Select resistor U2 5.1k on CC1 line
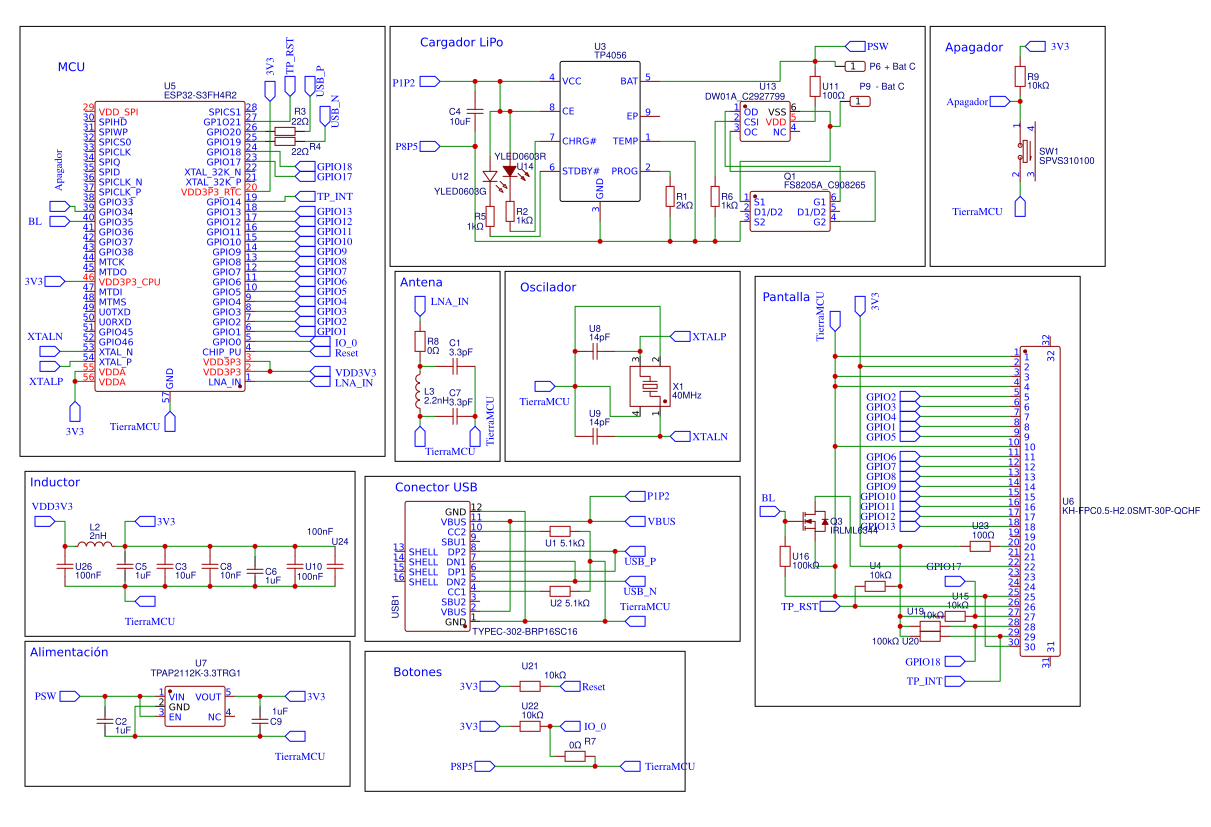Viewport: 1211px width, 827px height. pyautogui.click(x=559, y=592)
